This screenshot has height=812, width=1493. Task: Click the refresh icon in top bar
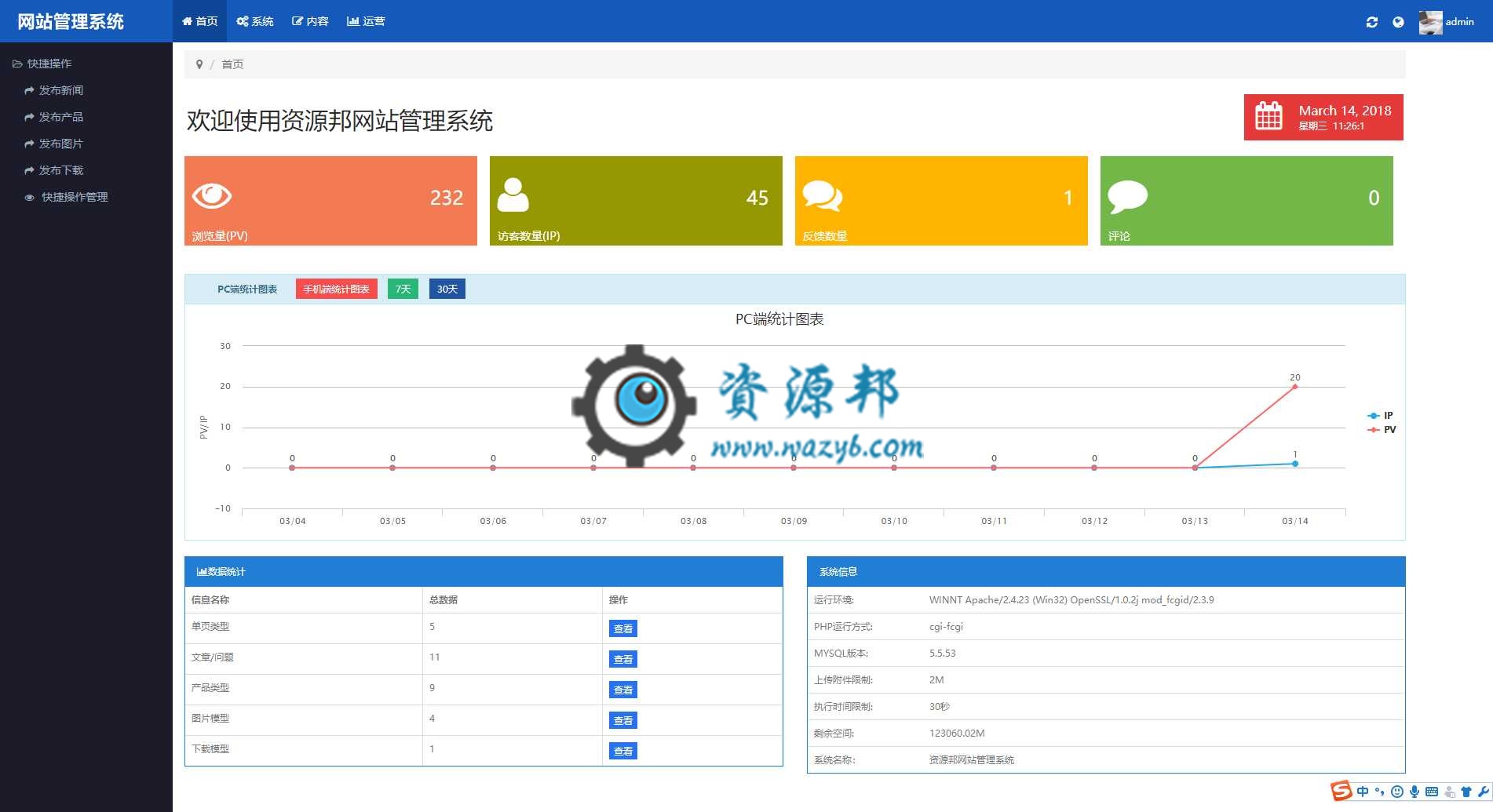pos(1372,22)
